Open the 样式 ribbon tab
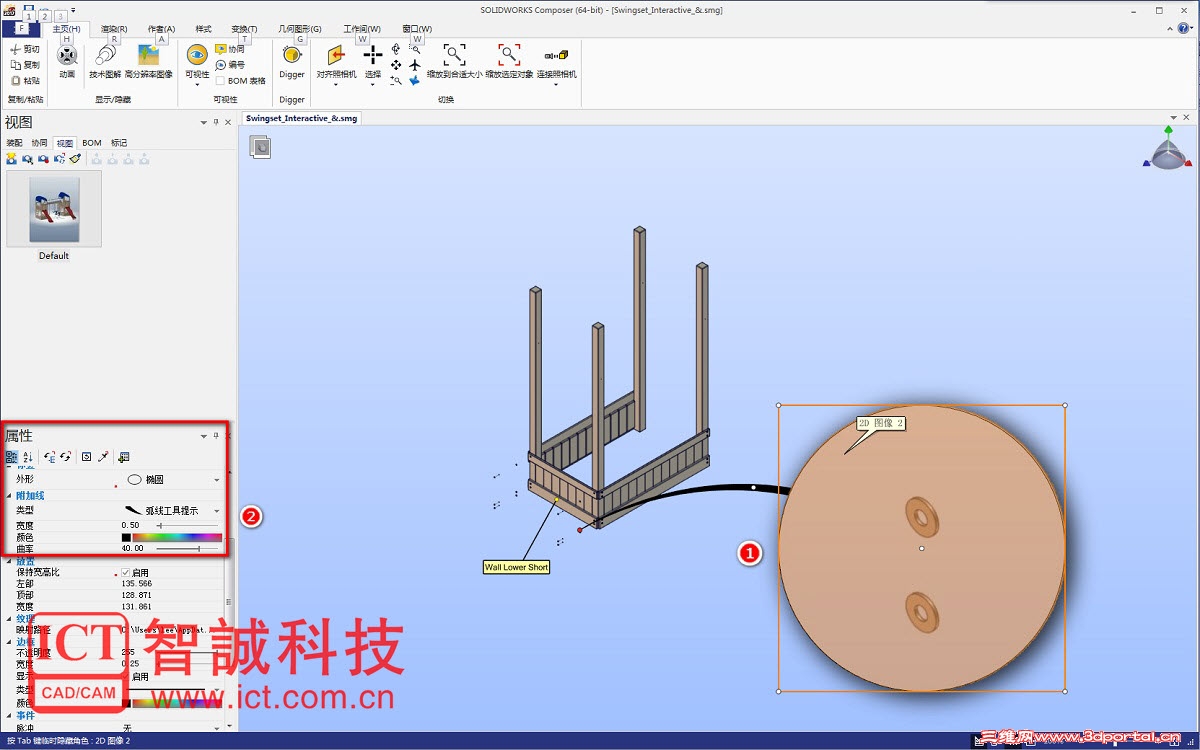1200x750 pixels. [x=203, y=29]
